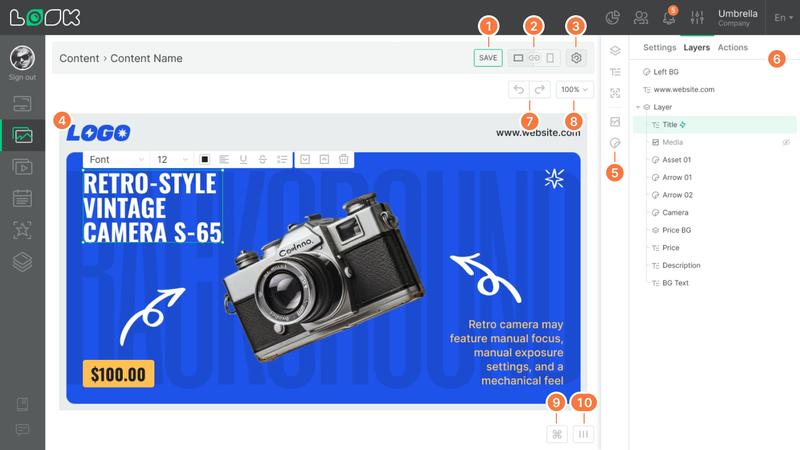800x450 pixels.
Task: Open the image content section in sidebar
Action: coord(22,136)
